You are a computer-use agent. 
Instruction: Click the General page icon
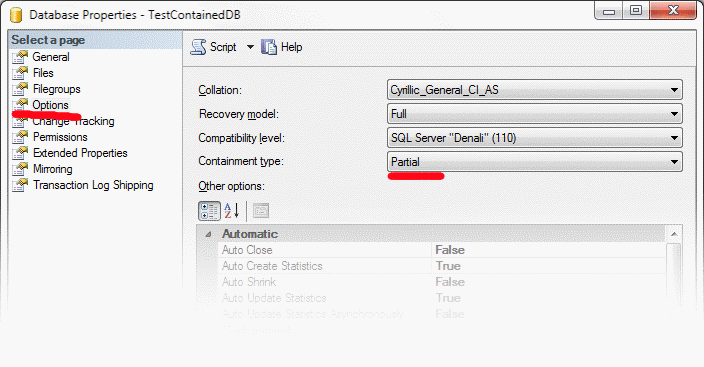click(x=20, y=57)
